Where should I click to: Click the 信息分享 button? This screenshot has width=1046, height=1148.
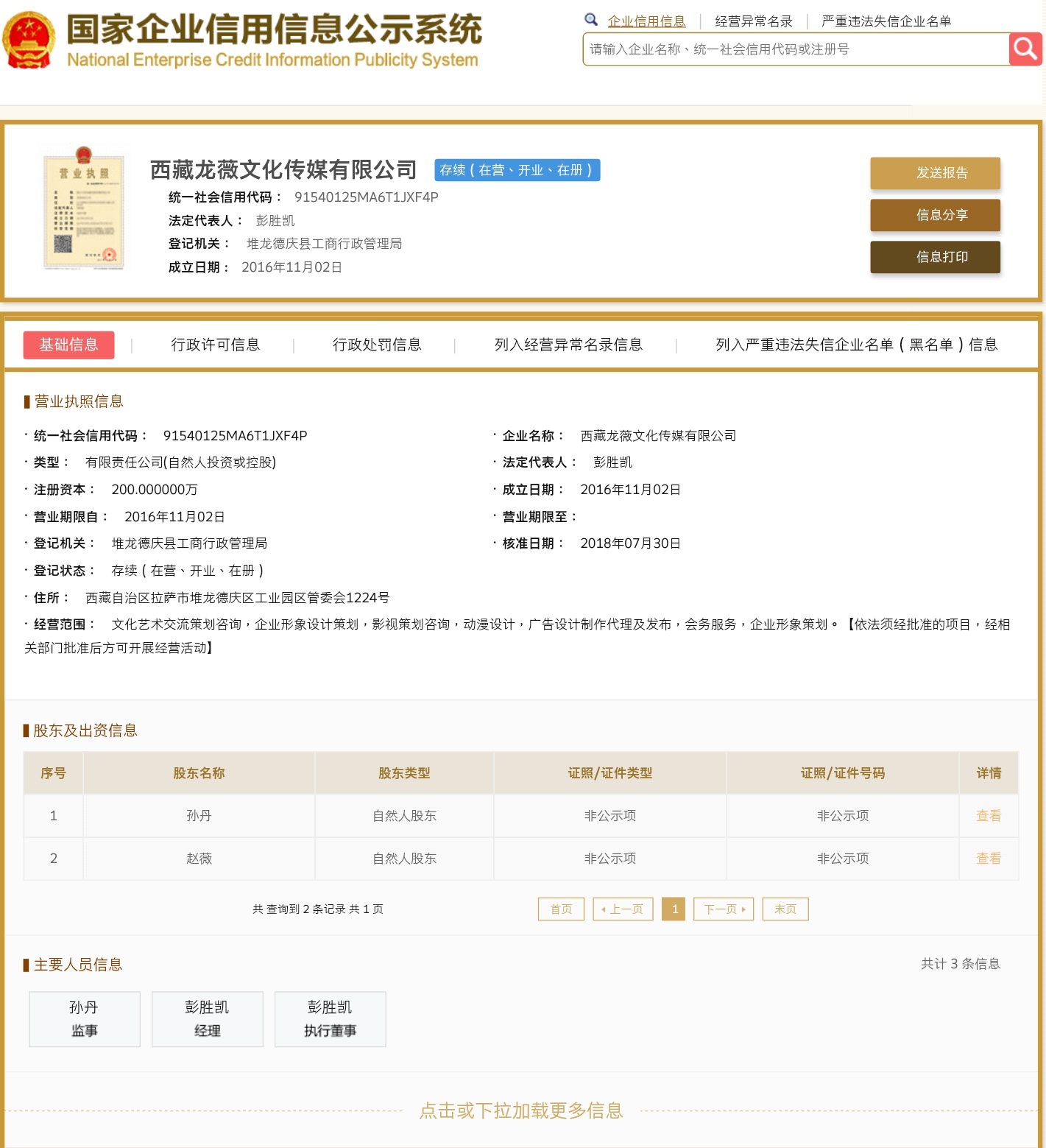coord(935,216)
